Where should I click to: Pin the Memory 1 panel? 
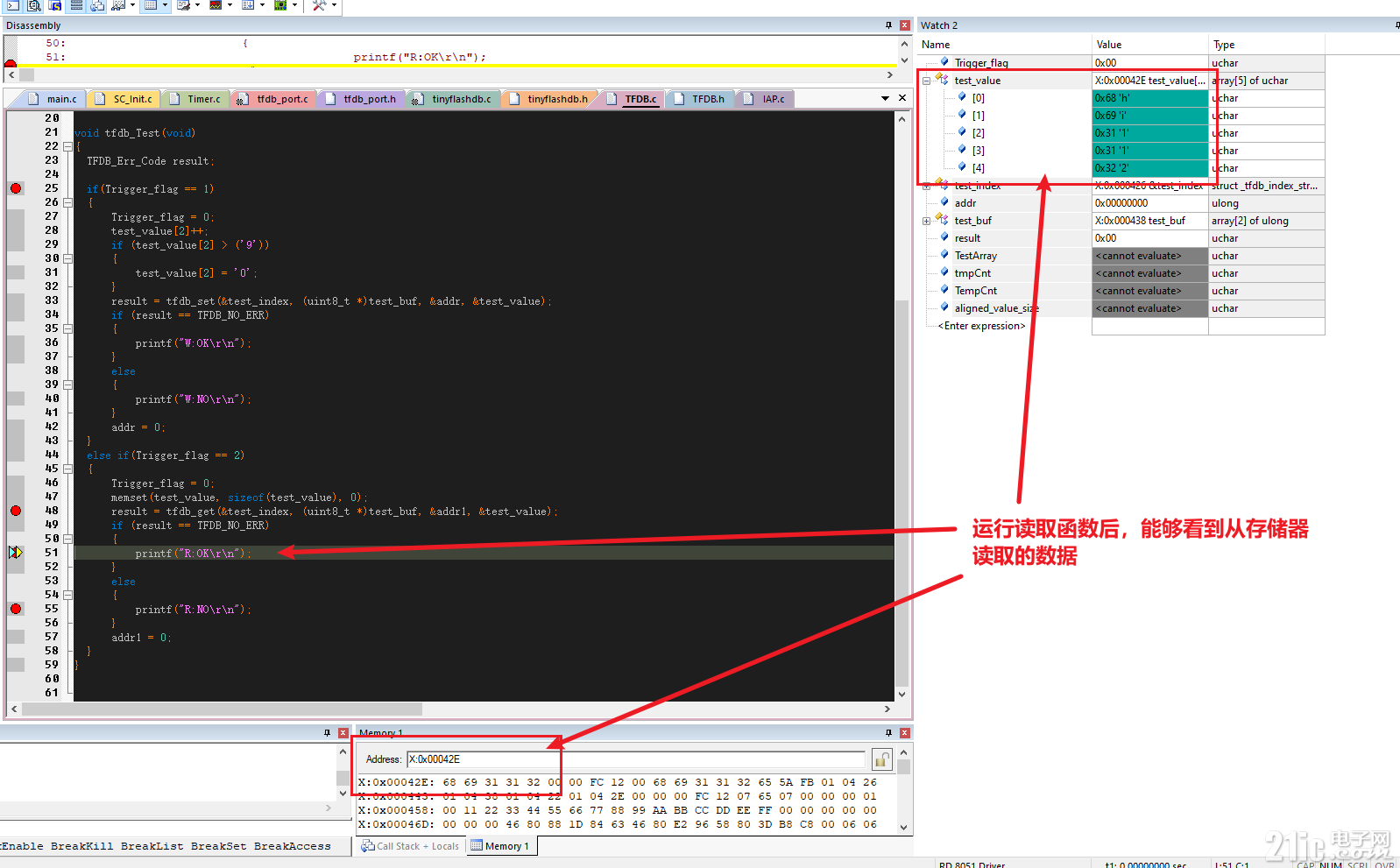pyautogui.click(x=888, y=733)
